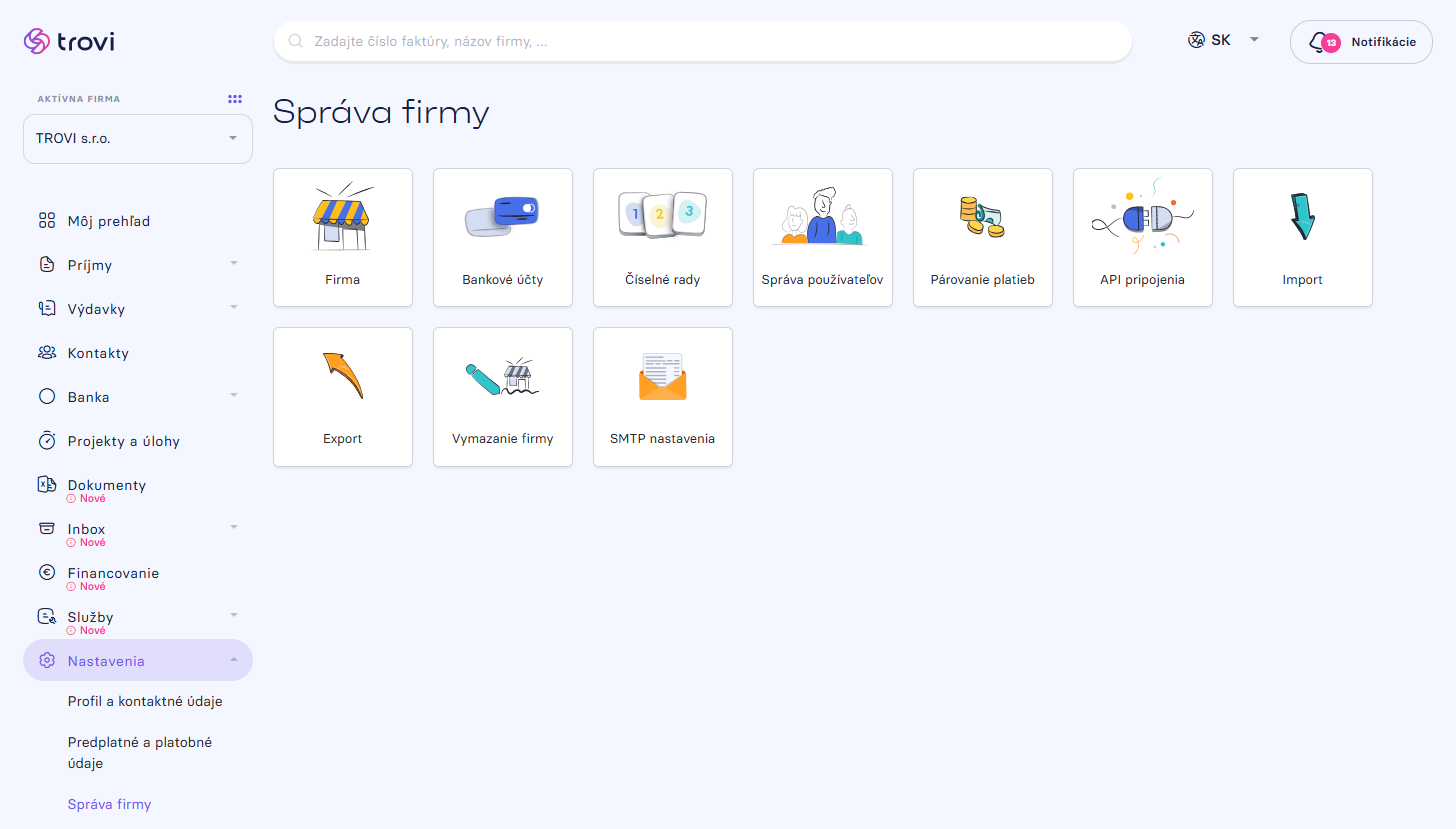
Task: Collapse the Nastavenia submenu arrow
Action: click(x=234, y=660)
